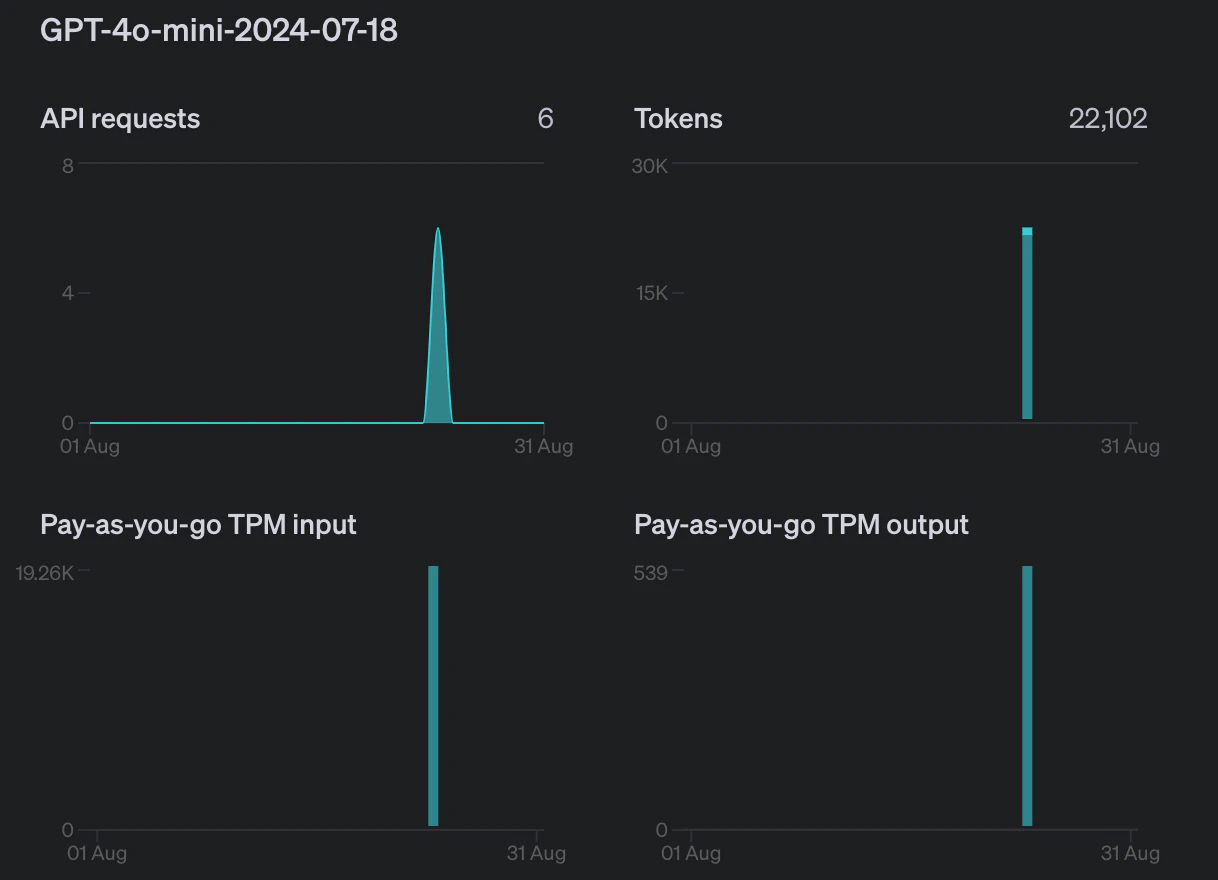Select the Tokens chart title
The image size is (1218, 880).
coord(678,119)
